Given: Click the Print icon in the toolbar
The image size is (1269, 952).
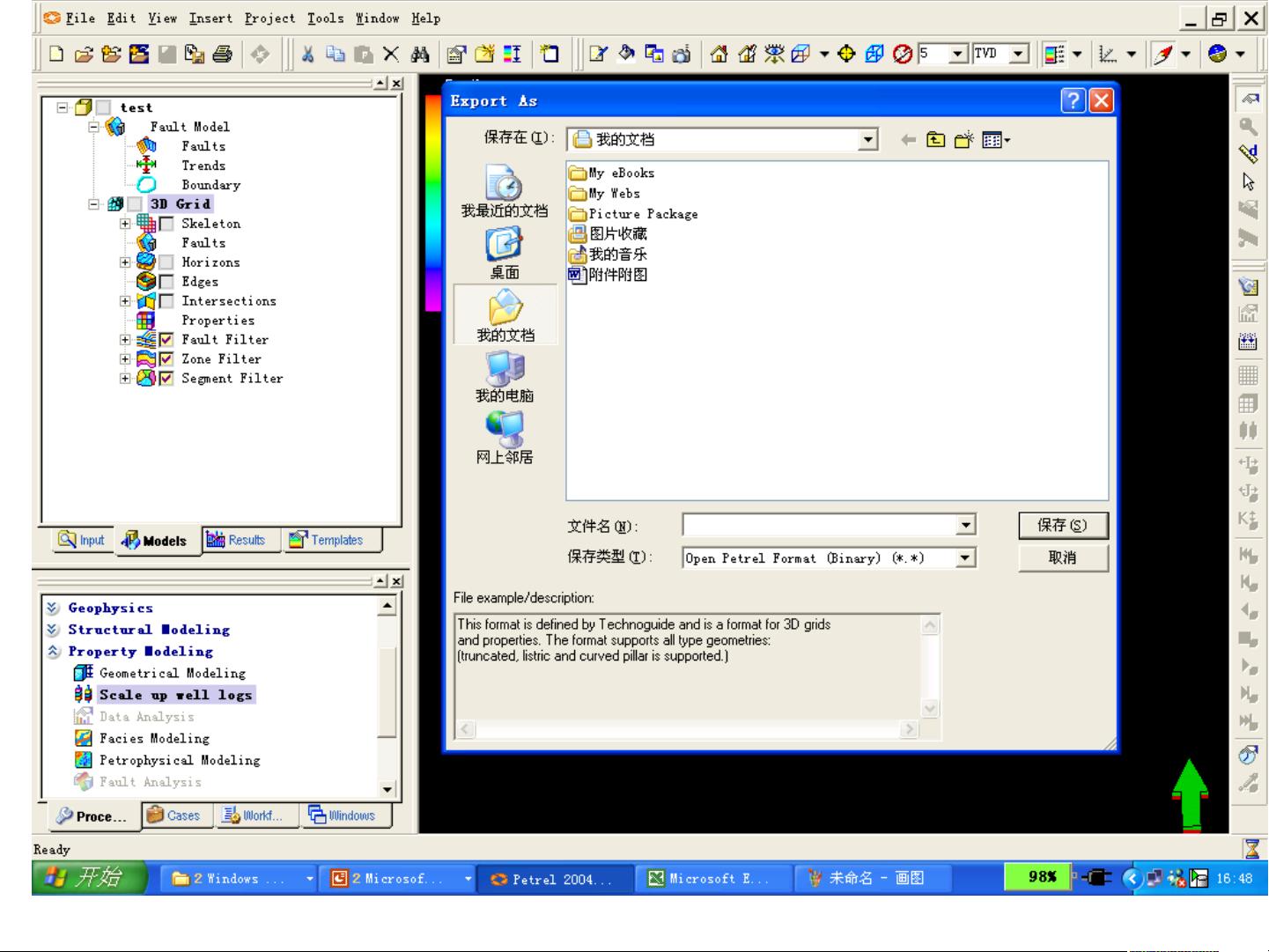Looking at the screenshot, I should pos(223,55).
